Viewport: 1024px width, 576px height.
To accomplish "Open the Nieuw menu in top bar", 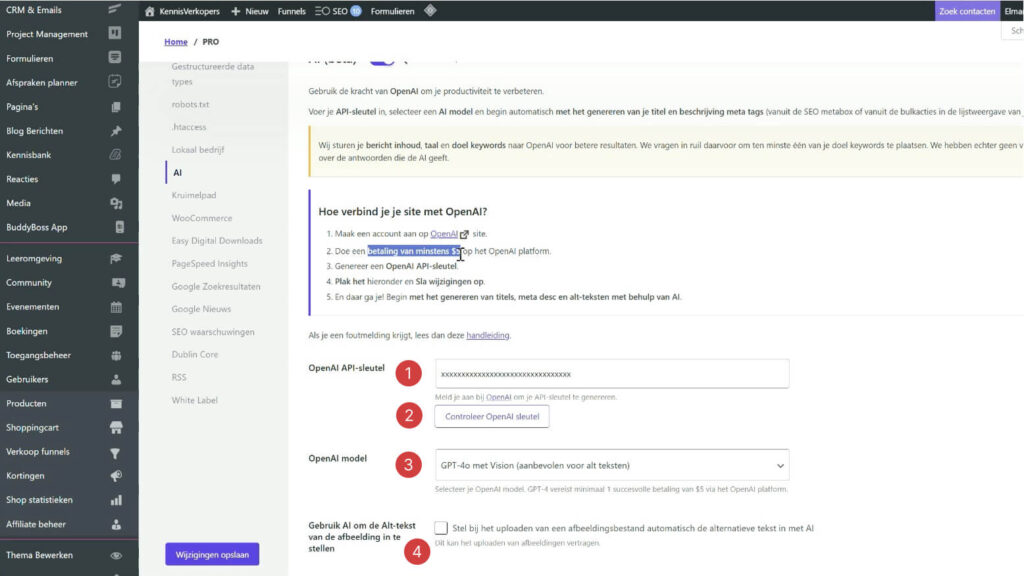I will pos(249,11).
